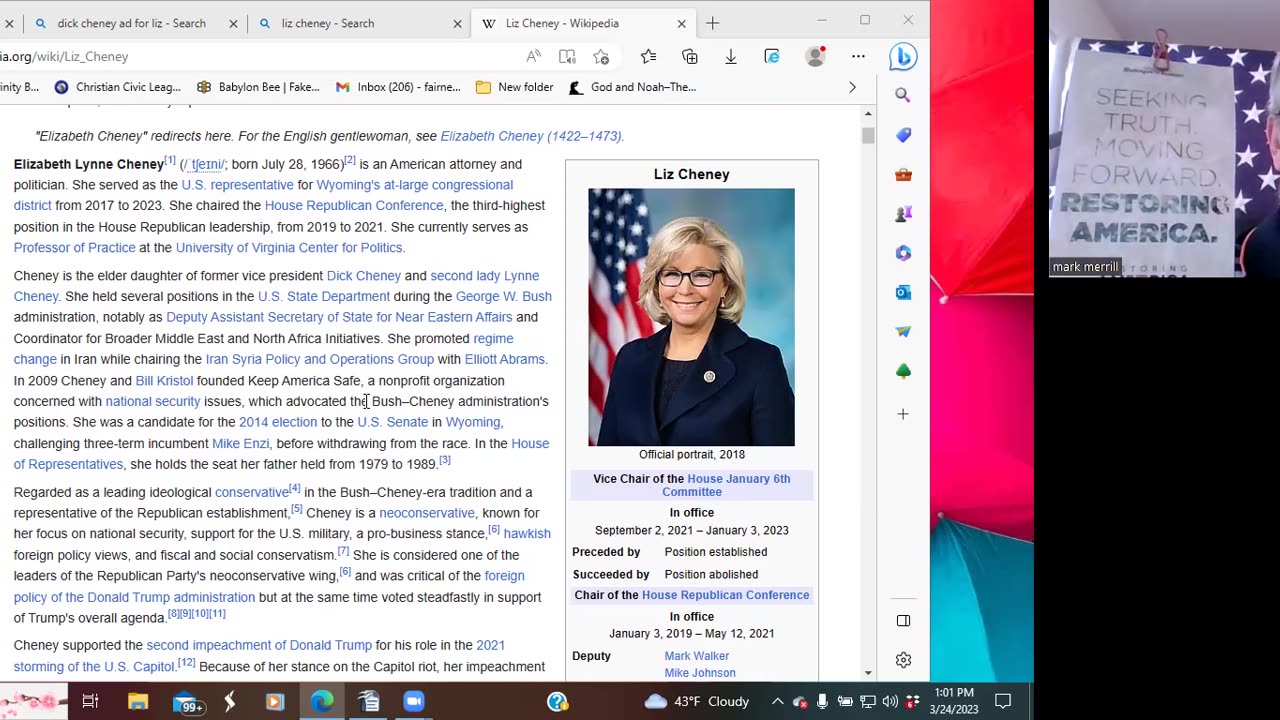1280x720 pixels.
Task: Open the sidebar green tree icon
Action: click(x=903, y=371)
